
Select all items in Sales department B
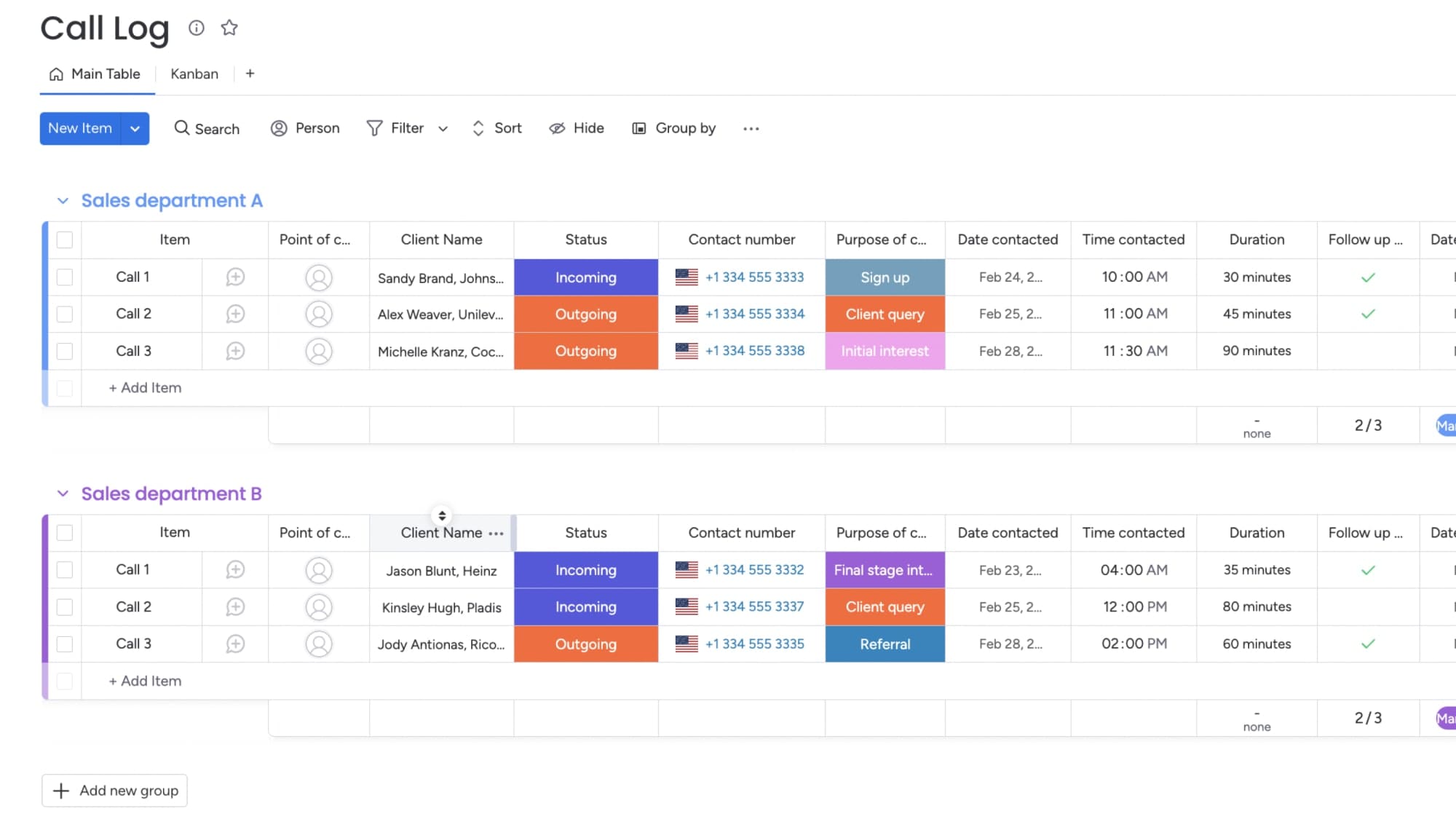[65, 533]
